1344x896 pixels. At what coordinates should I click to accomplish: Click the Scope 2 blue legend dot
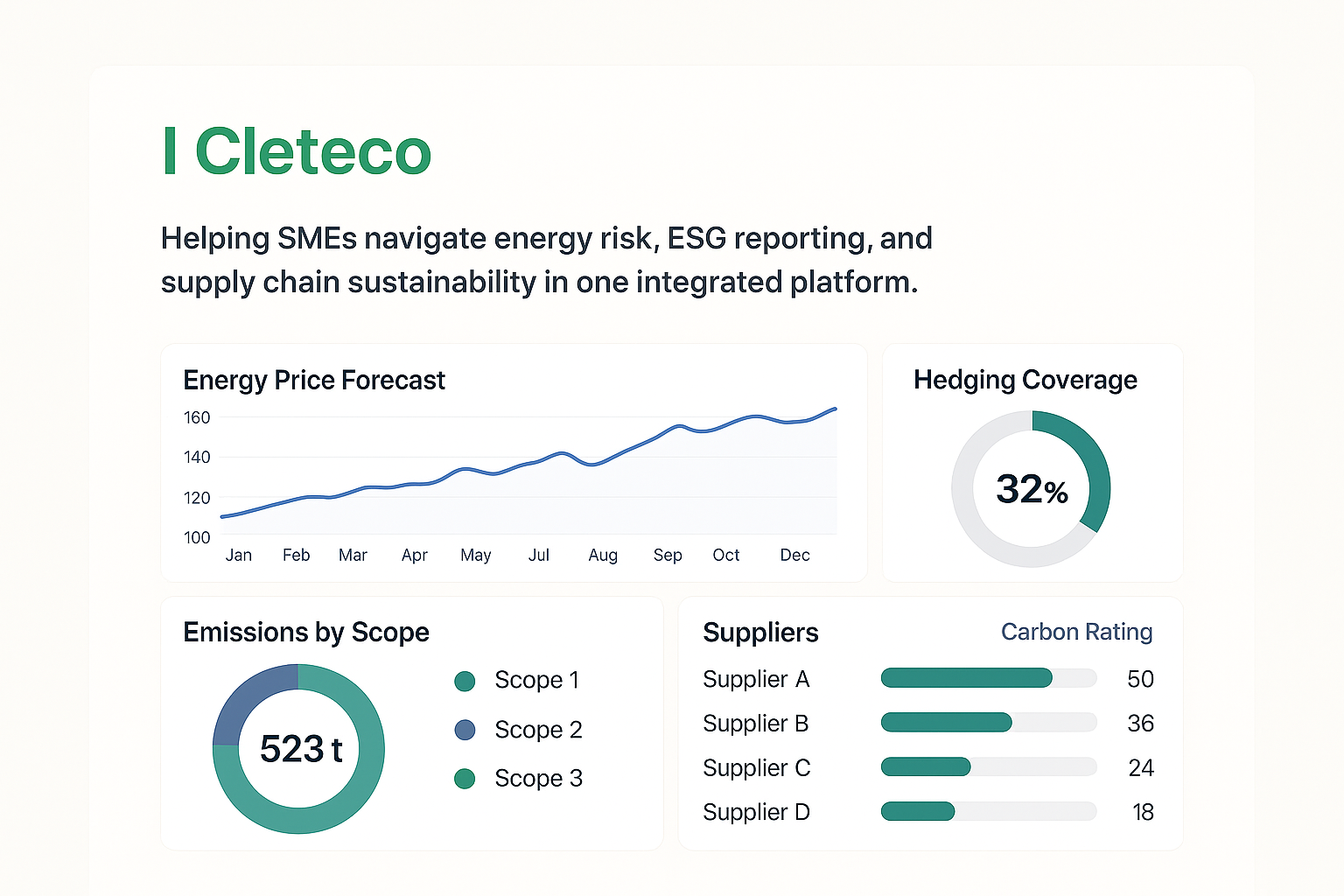465,730
